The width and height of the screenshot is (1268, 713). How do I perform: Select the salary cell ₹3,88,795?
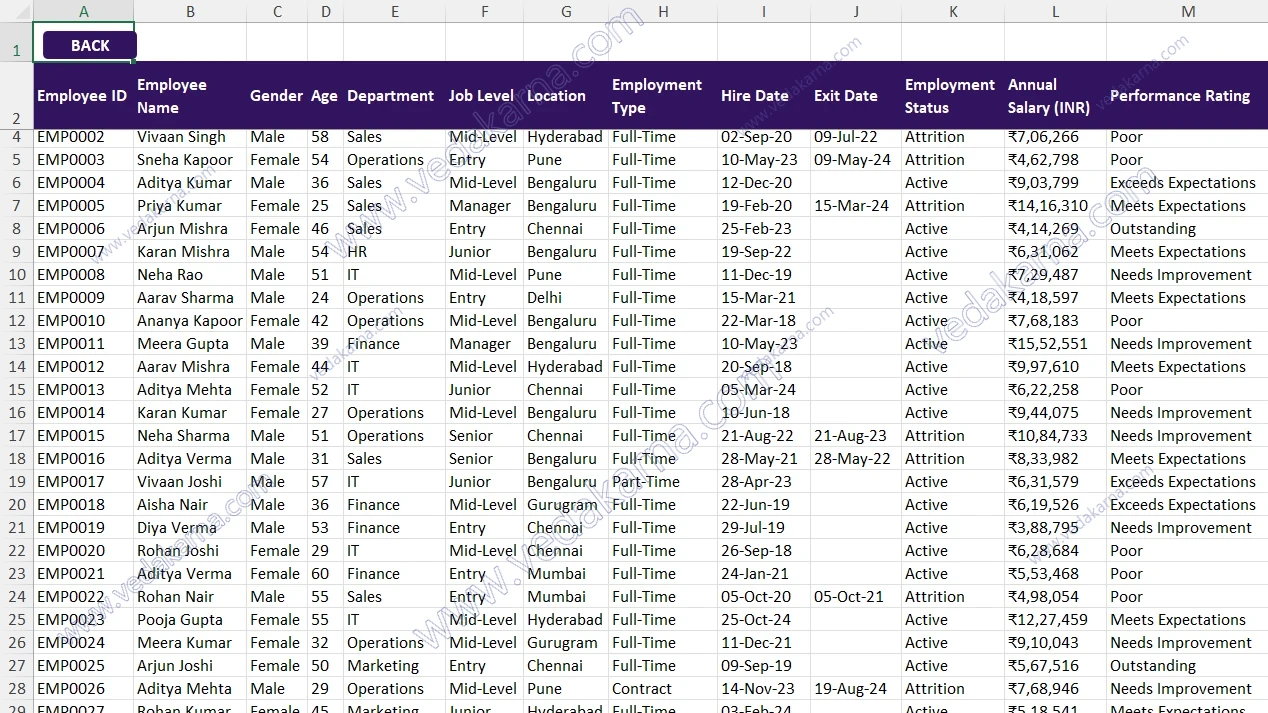click(1056, 528)
